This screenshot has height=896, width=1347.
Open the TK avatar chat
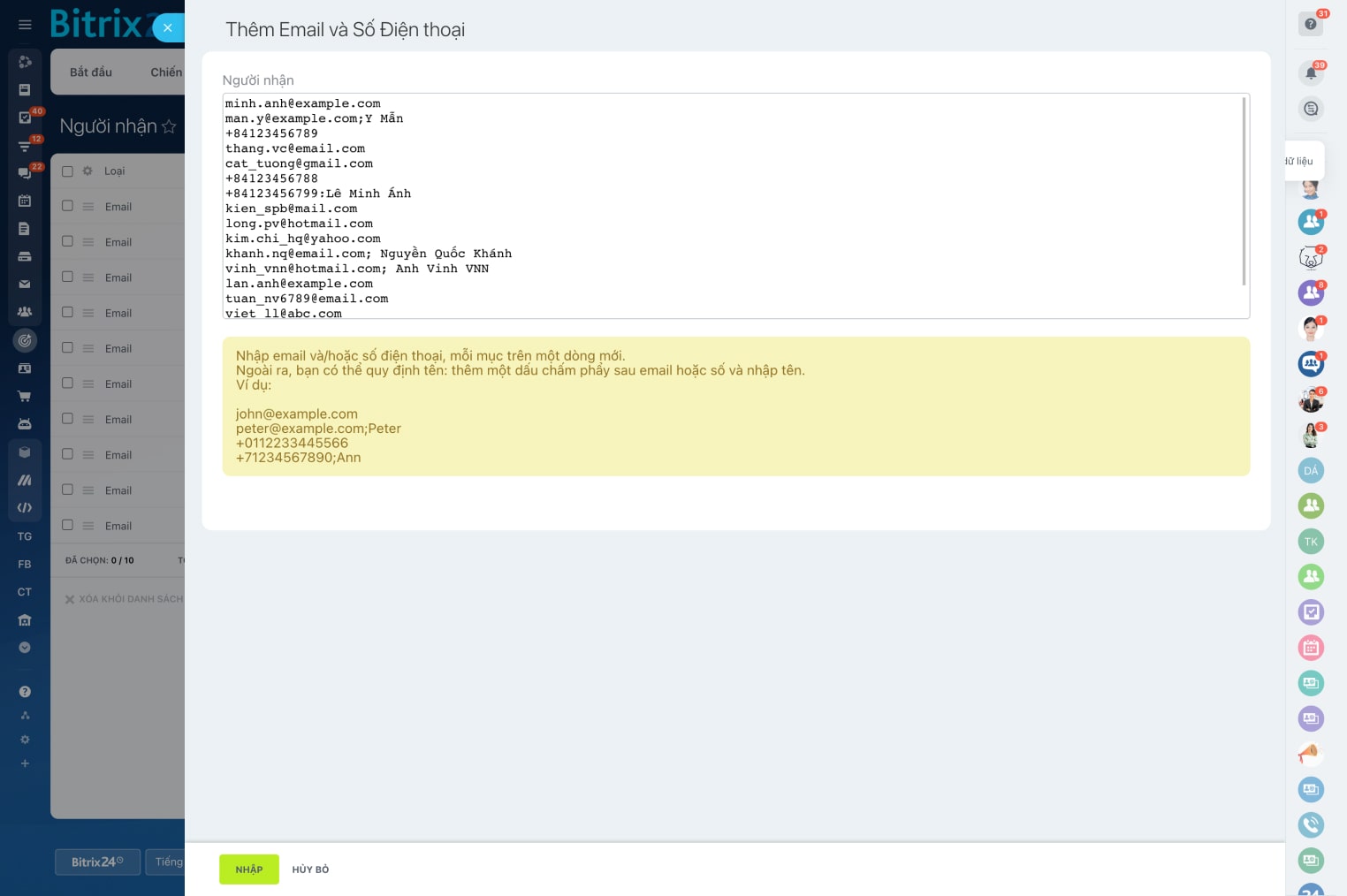coord(1311,542)
